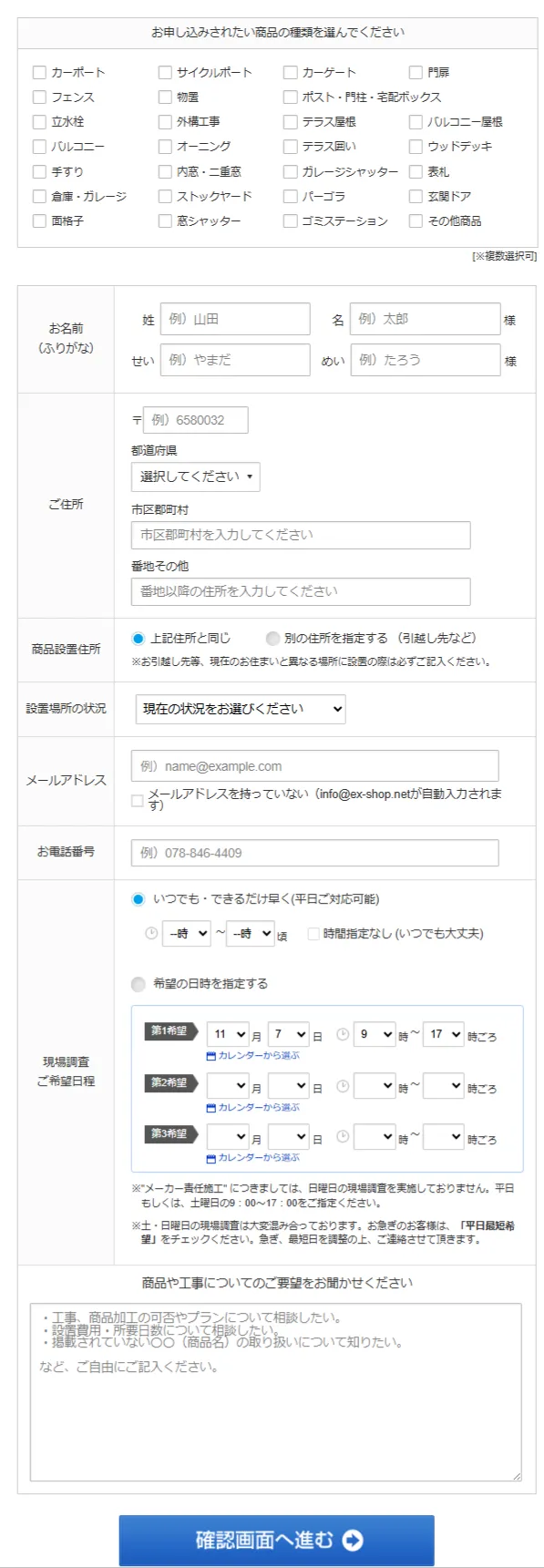Open the 設置場所の状況 dropdown
The height and width of the screenshot is (1568, 544).
click(x=240, y=708)
